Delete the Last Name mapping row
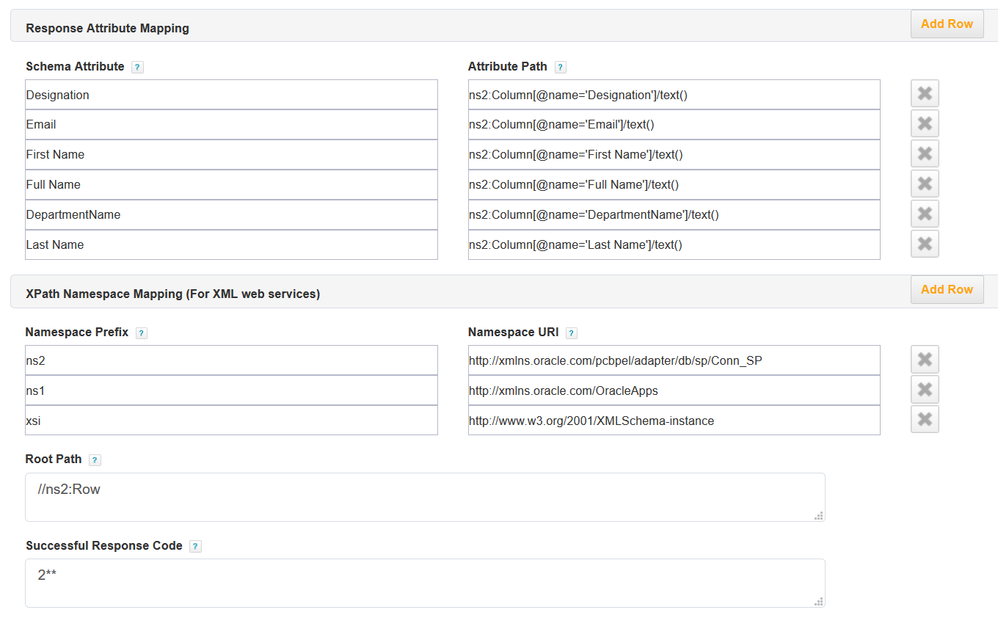Screen dimensions: 998x621 [x=924, y=244]
